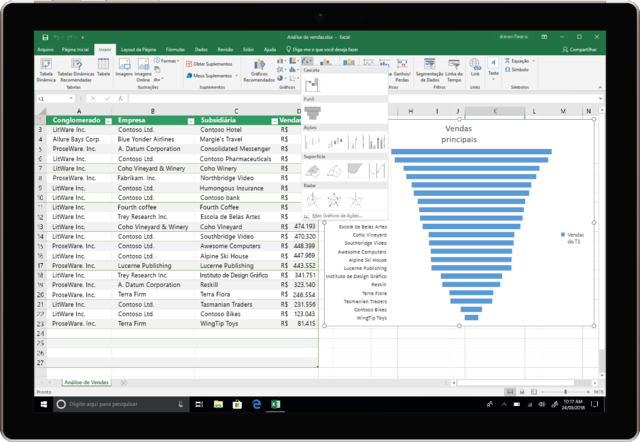Pick the last Ações stock chart type
This screenshot has height=442, width=640.
[377, 142]
